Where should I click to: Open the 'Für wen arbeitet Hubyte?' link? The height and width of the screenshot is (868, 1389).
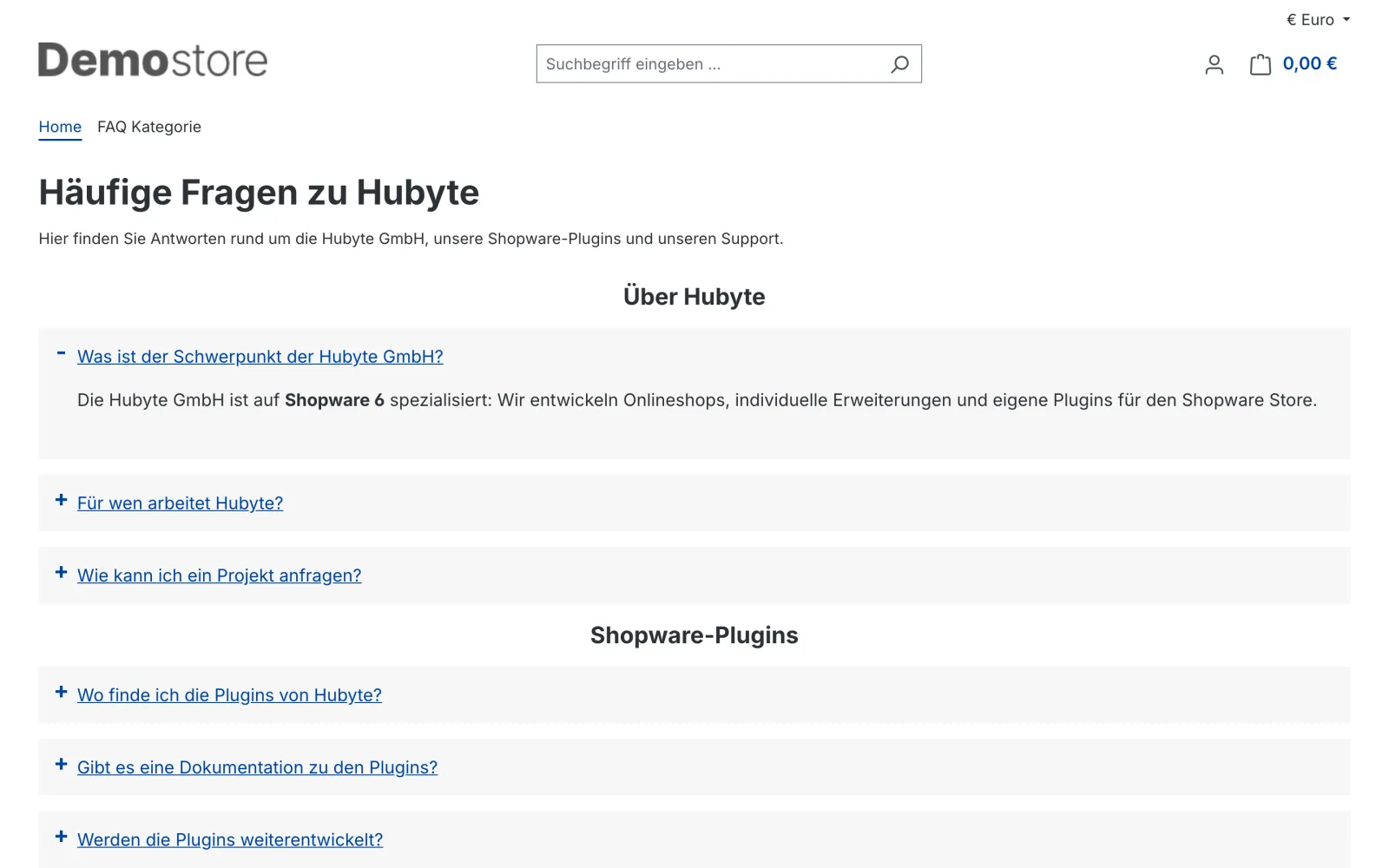(180, 503)
